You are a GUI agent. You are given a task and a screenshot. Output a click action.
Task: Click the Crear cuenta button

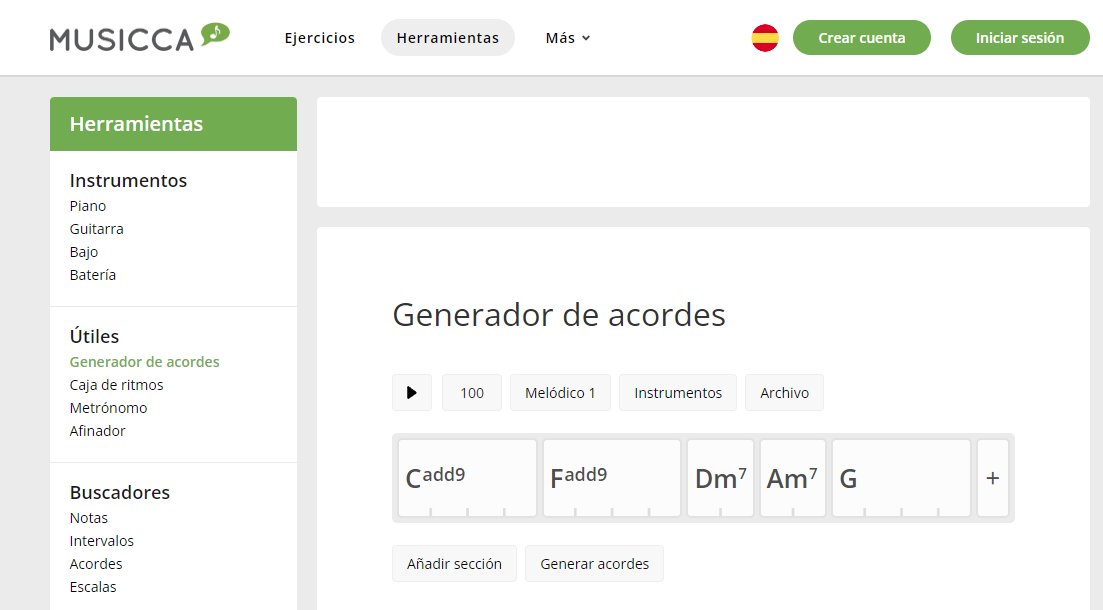(862, 37)
